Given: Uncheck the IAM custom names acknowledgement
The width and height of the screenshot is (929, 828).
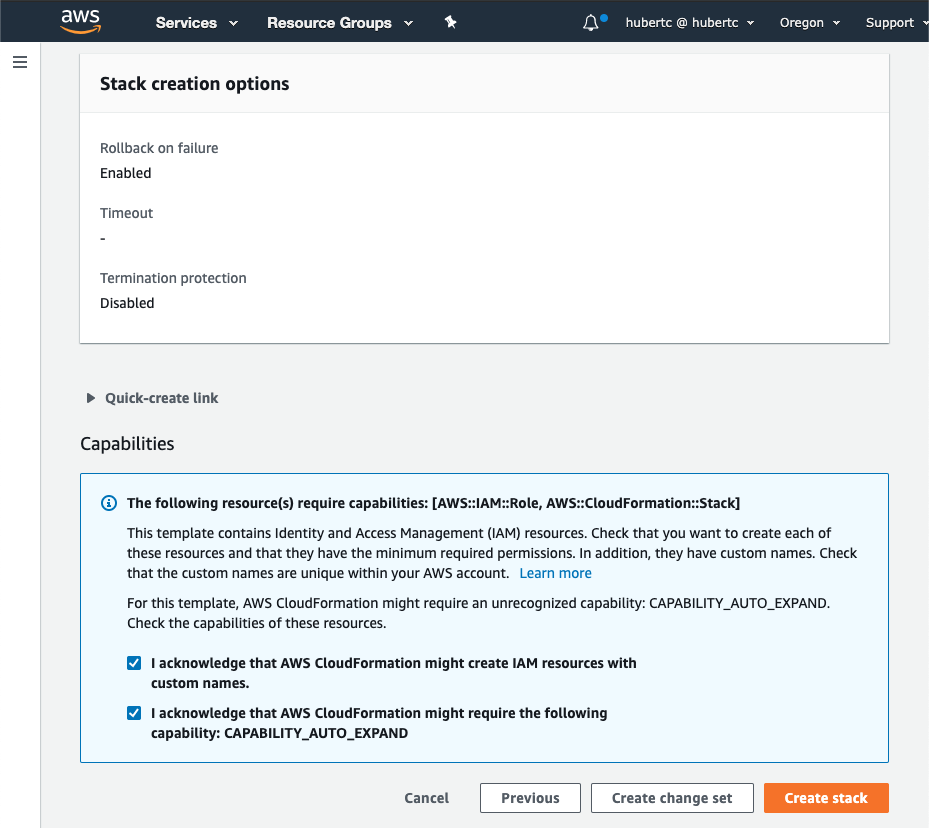Looking at the screenshot, I should pos(134,663).
